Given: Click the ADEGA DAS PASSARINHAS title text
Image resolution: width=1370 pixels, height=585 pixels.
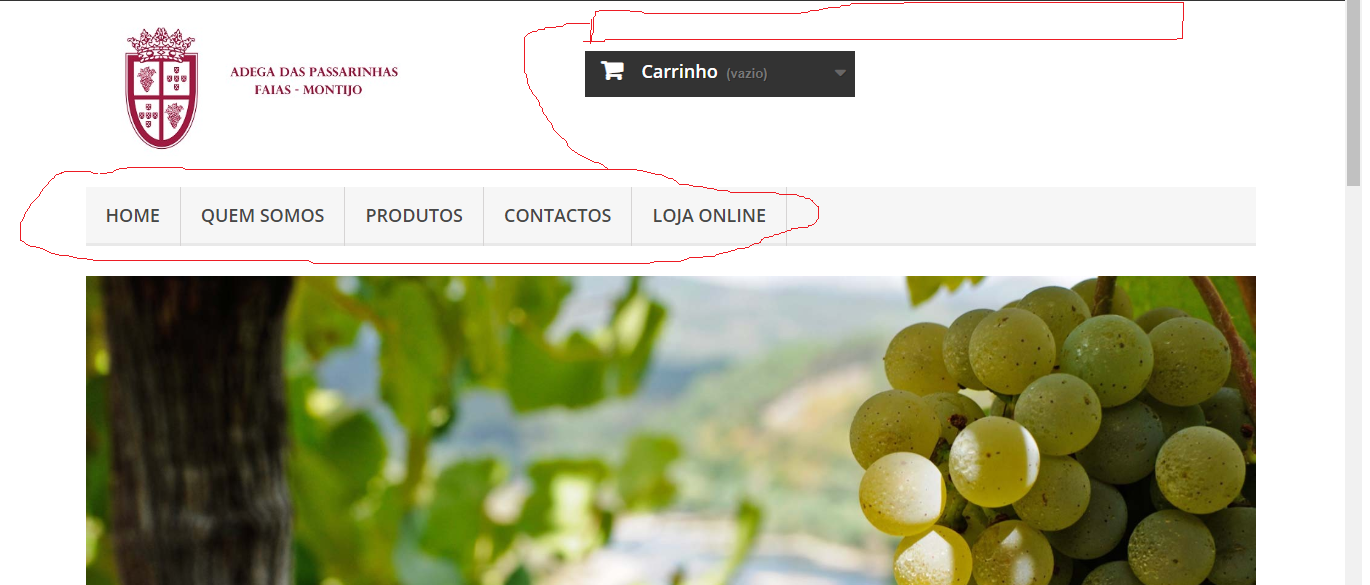Looking at the screenshot, I should click(314, 72).
